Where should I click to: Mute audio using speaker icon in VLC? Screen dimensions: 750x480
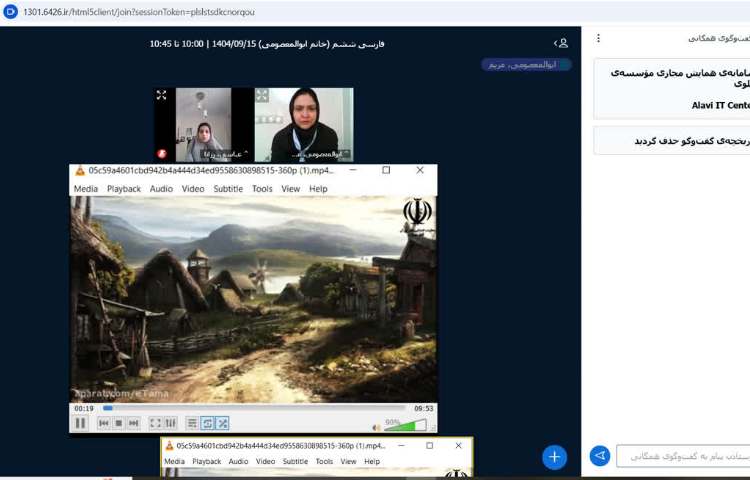(376, 427)
